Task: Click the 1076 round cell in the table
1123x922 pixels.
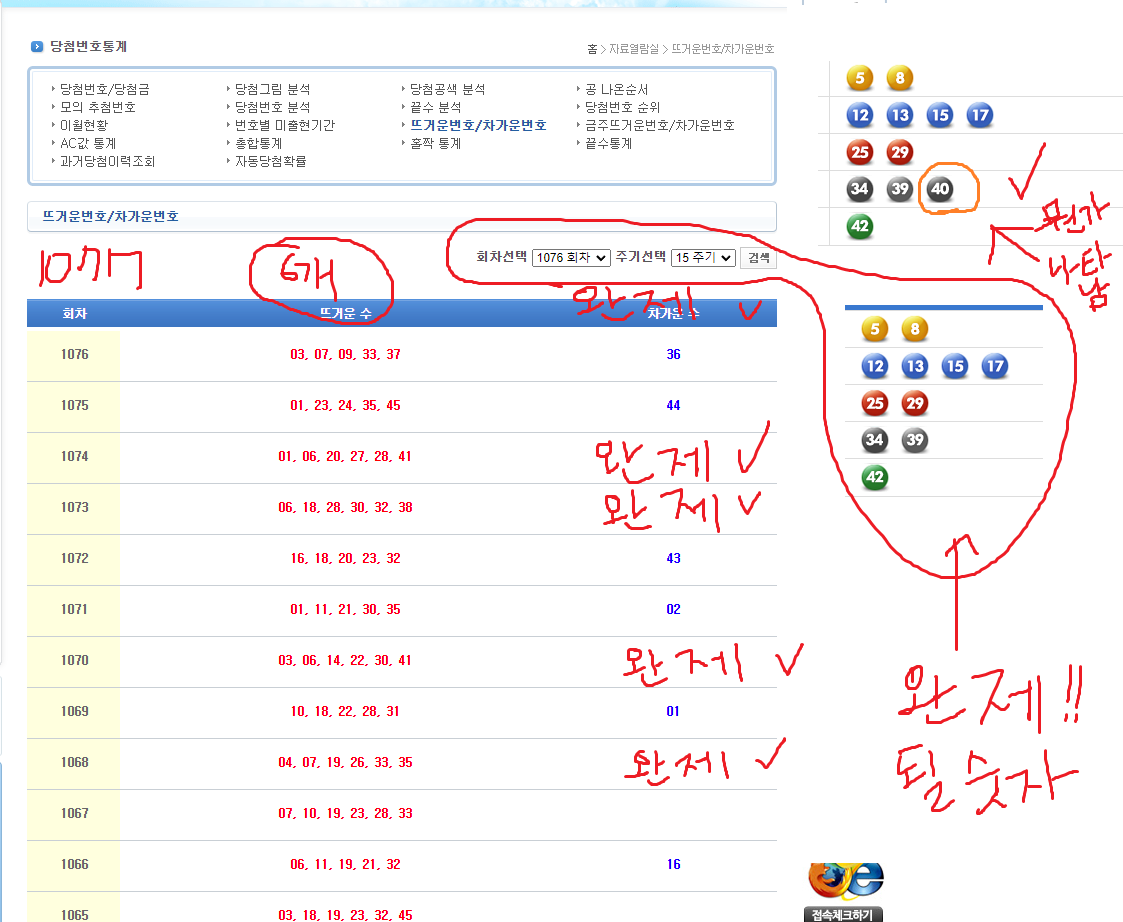Action: (74, 355)
